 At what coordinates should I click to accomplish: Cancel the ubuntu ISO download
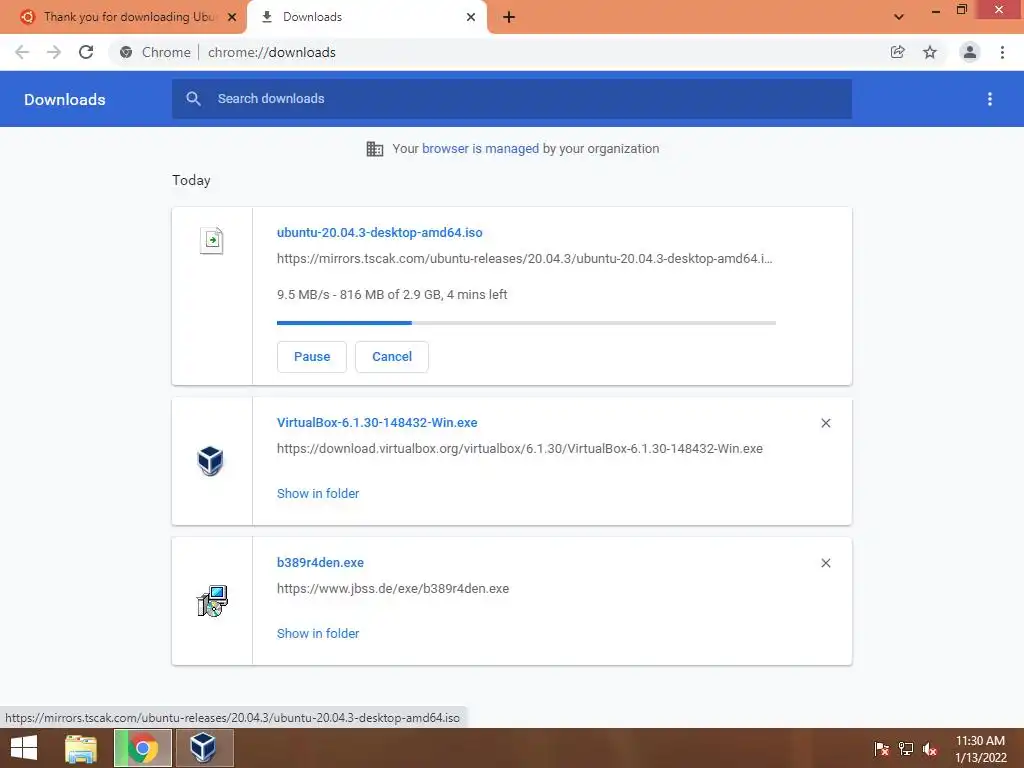[x=392, y=357]
